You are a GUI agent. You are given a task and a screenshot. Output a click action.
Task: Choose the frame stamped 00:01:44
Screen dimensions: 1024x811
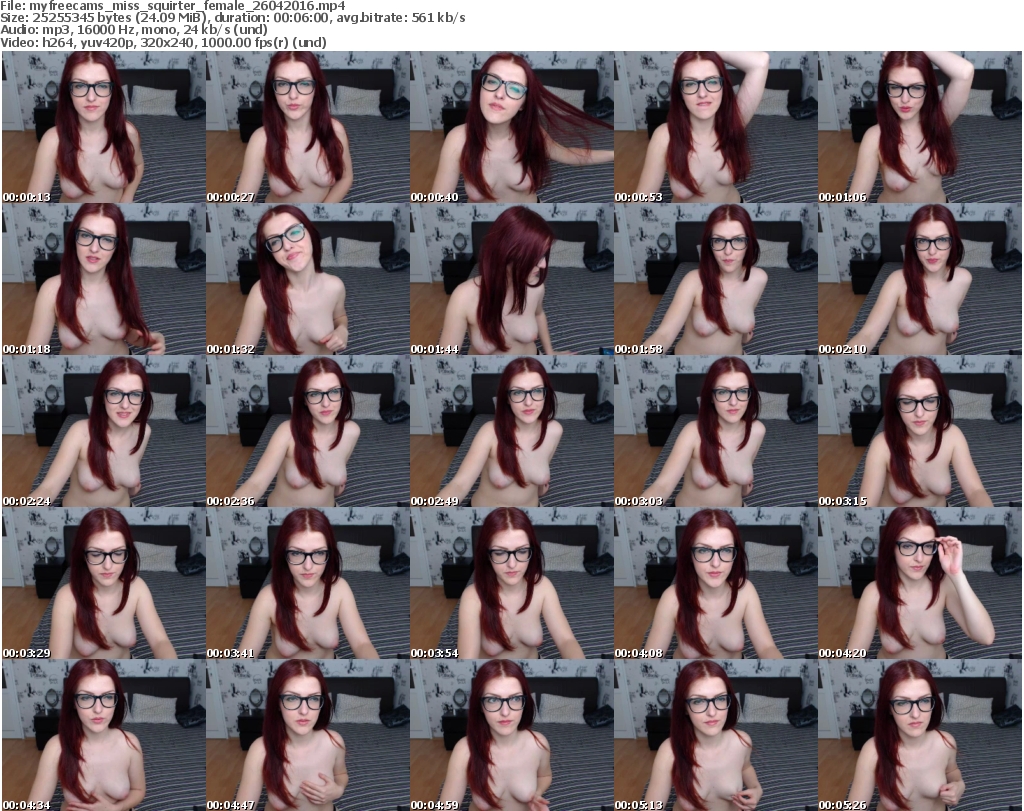pos(512,279)
